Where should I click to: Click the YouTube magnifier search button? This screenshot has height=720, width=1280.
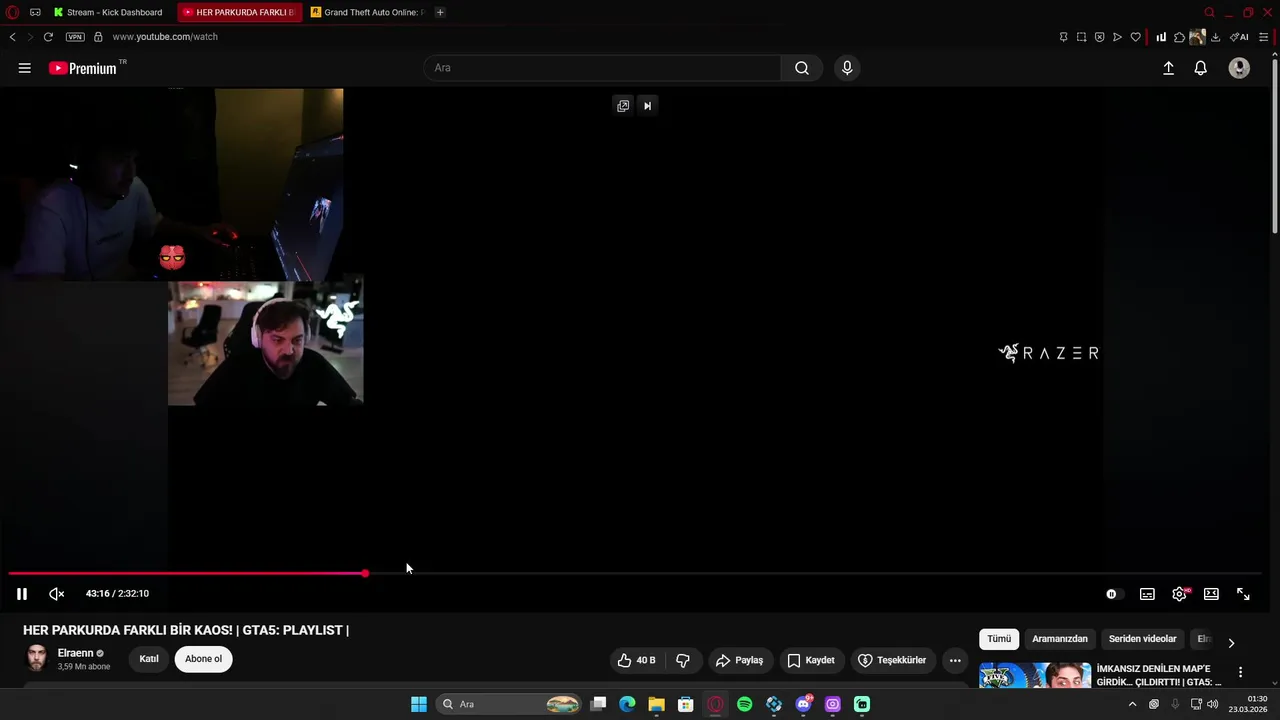coord(802,68)
